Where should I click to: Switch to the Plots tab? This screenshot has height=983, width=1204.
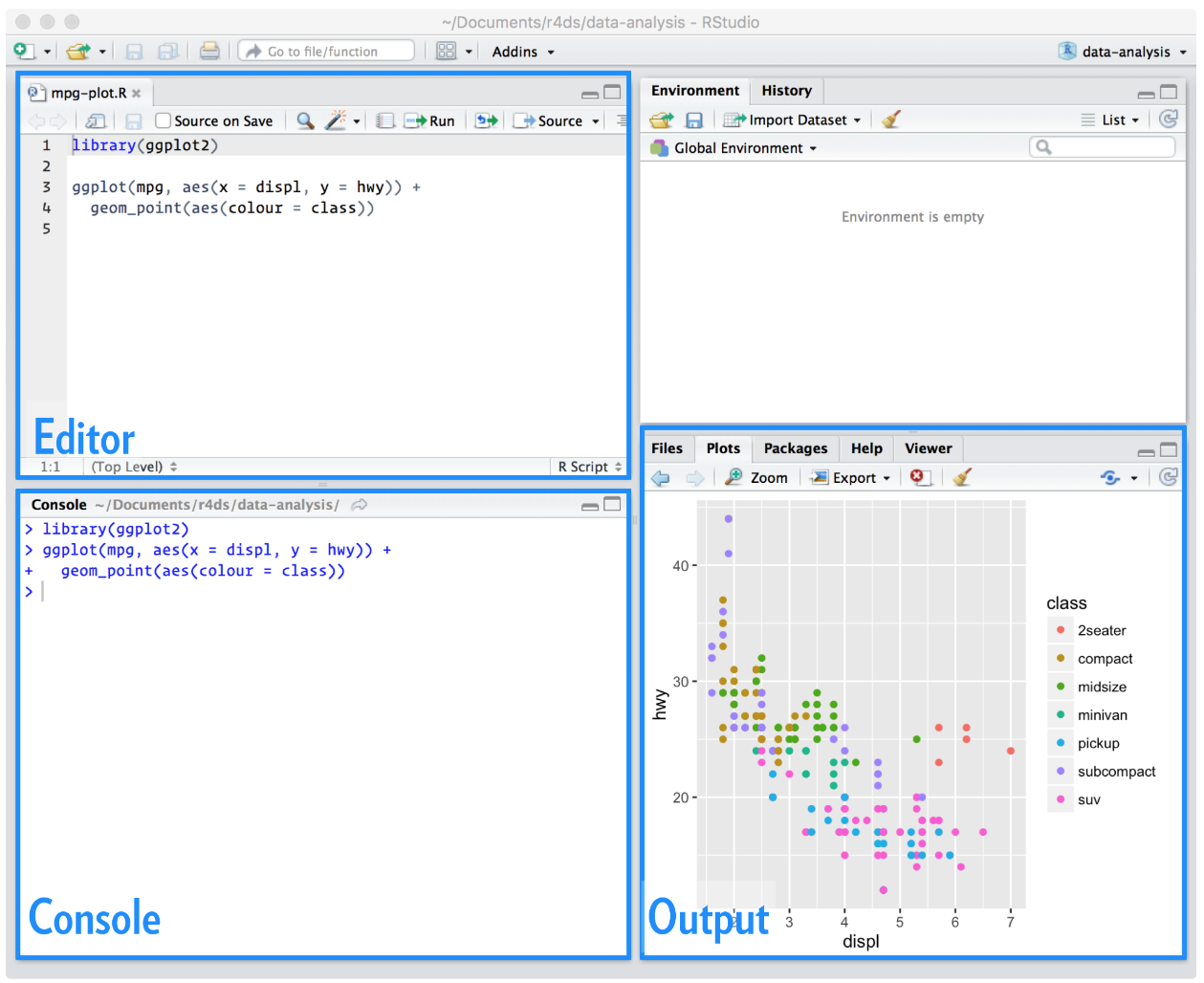pyautogui.click(x=723, y=448)
